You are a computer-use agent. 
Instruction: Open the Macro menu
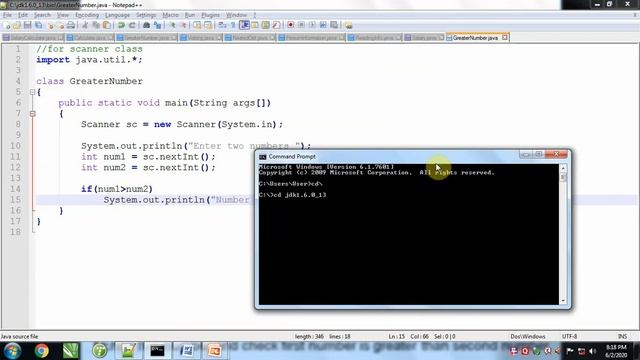tap(170, 15)
